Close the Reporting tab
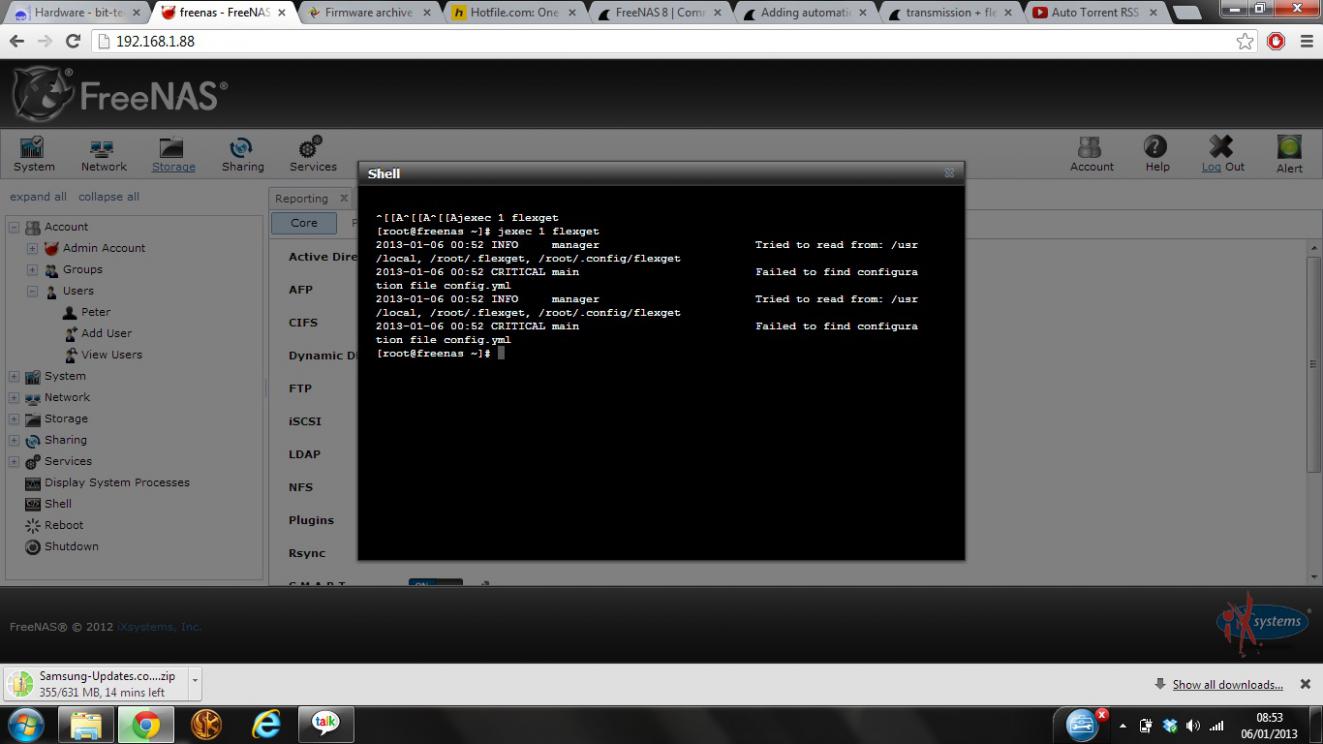The image size is (1323, 744). pos(343,198)
